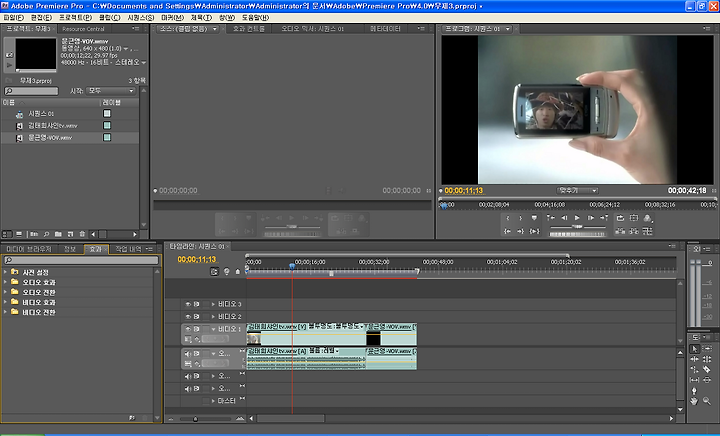Switch to the 정보 tab
Image resolution: width=720 pixels, height=436 pixels.
coord(70,249)
